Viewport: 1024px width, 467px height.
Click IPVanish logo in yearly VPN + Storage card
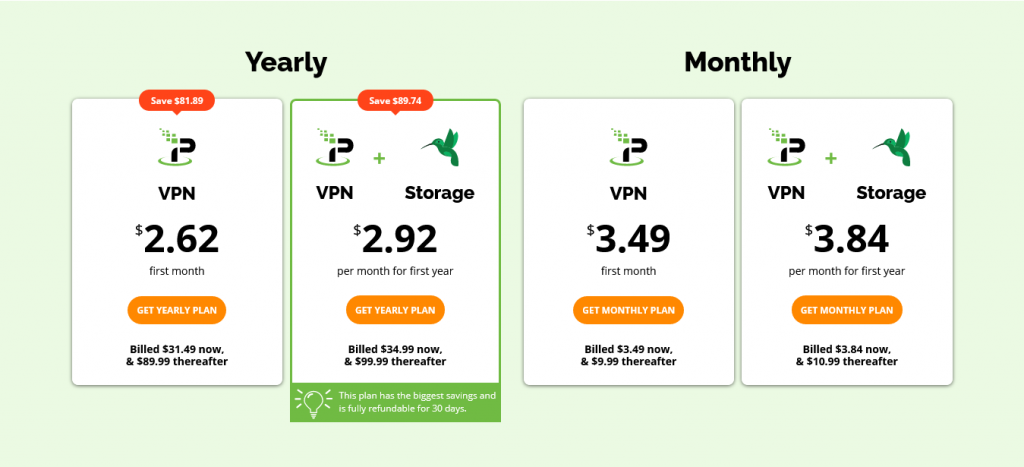coord(334,146)
